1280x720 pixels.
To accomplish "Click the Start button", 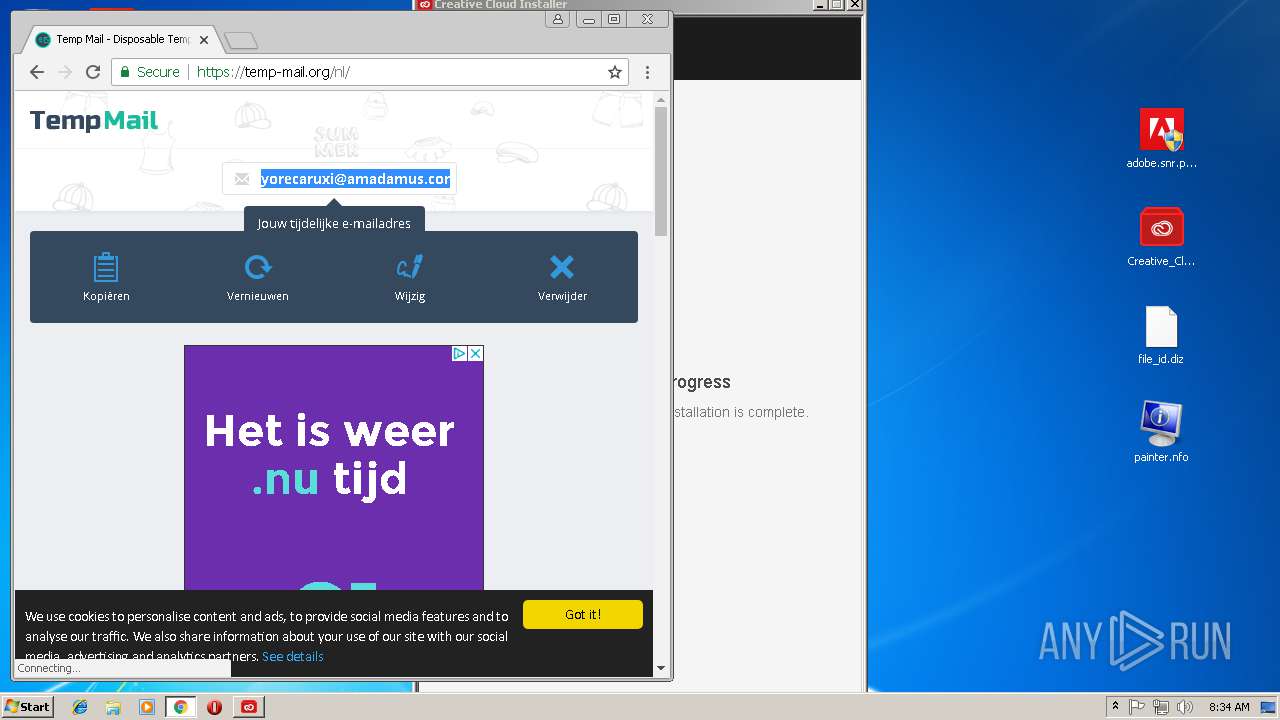I will coord(27,707).
